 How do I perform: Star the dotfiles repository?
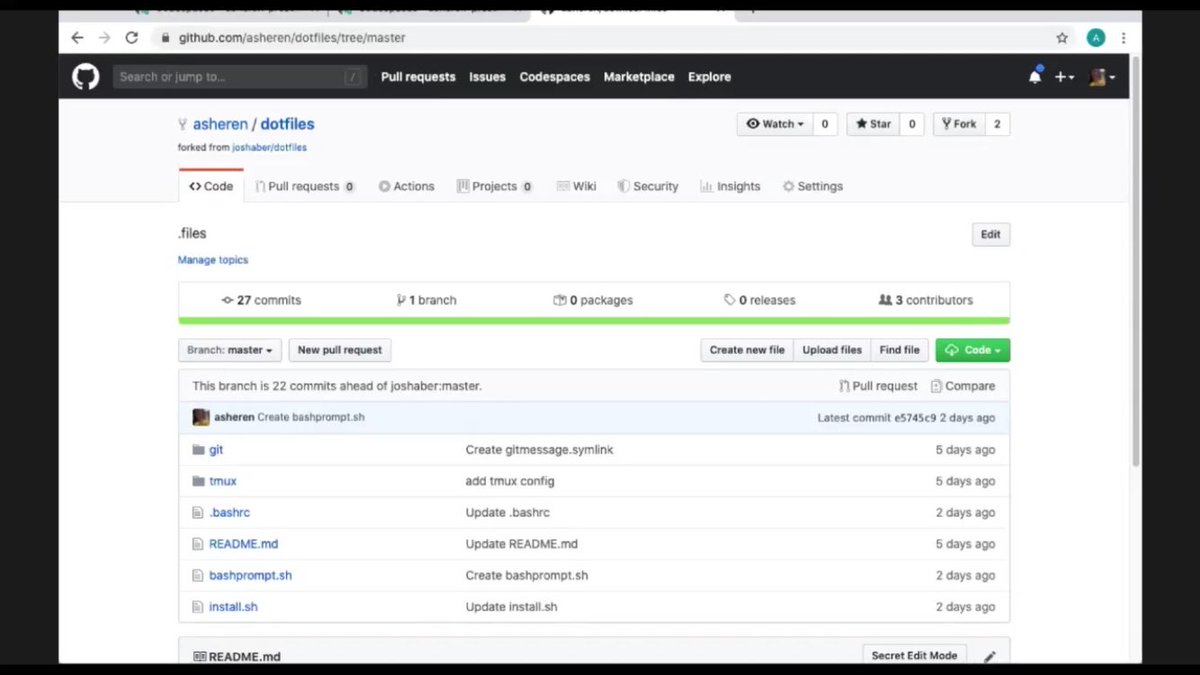tap(873, 124)
